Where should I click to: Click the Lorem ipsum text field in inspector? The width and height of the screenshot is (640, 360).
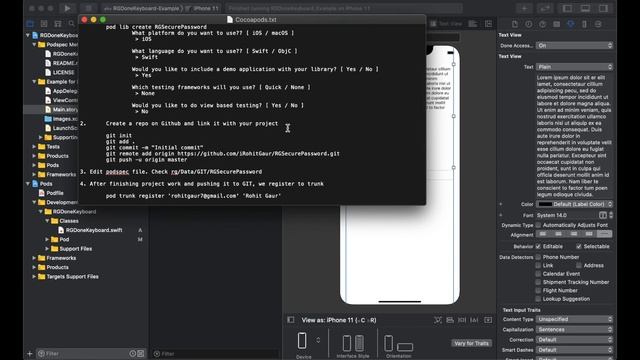(x=575, y=136)
